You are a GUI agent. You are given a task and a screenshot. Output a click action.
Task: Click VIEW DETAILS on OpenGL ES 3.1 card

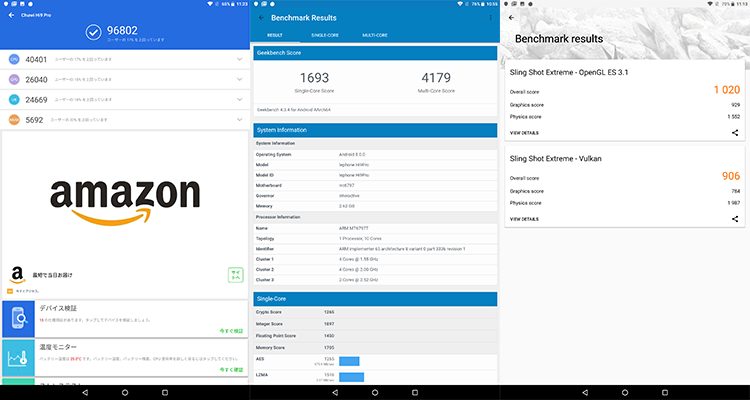tap(524, 133)
